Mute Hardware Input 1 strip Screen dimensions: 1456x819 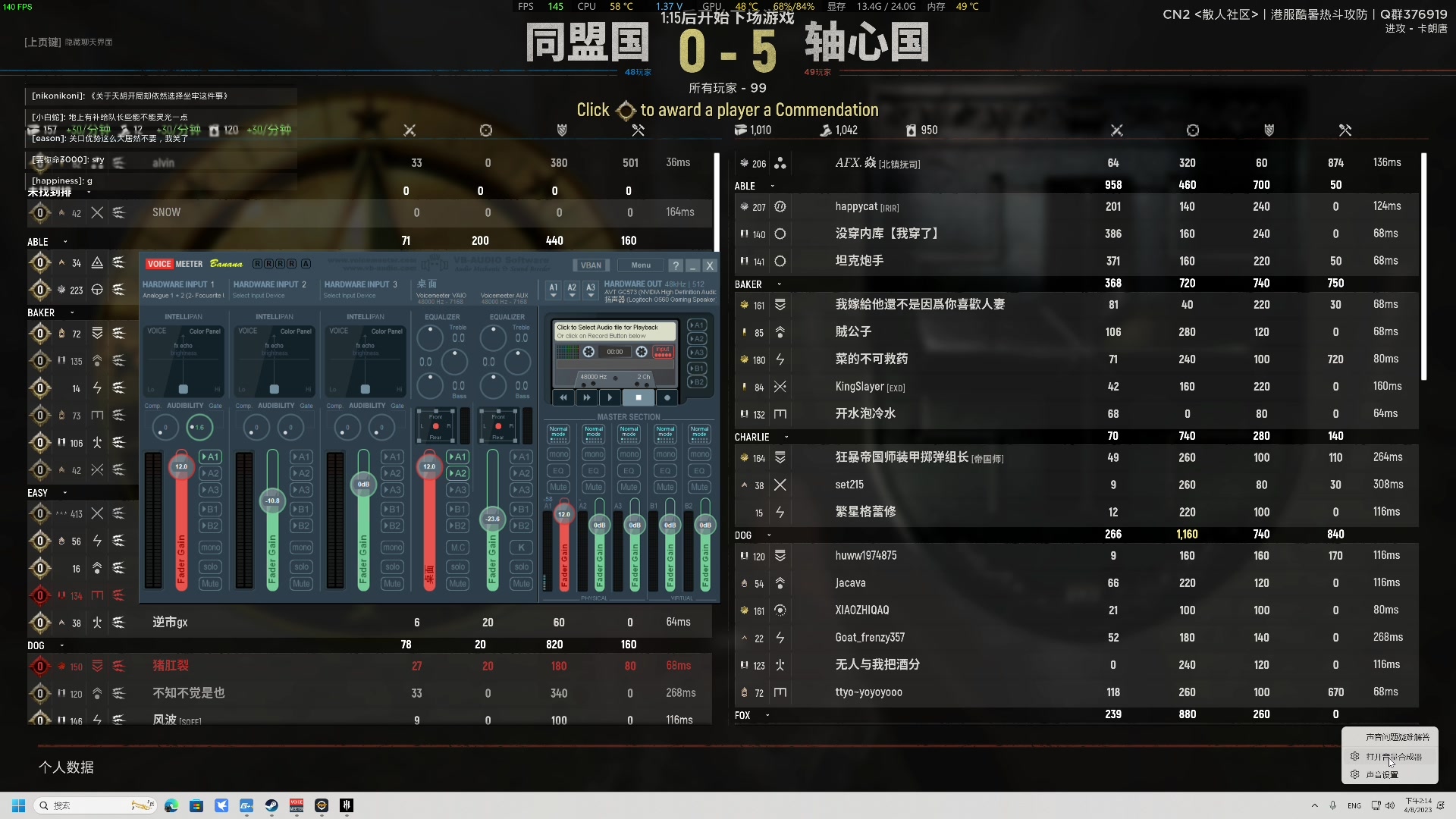210,584
